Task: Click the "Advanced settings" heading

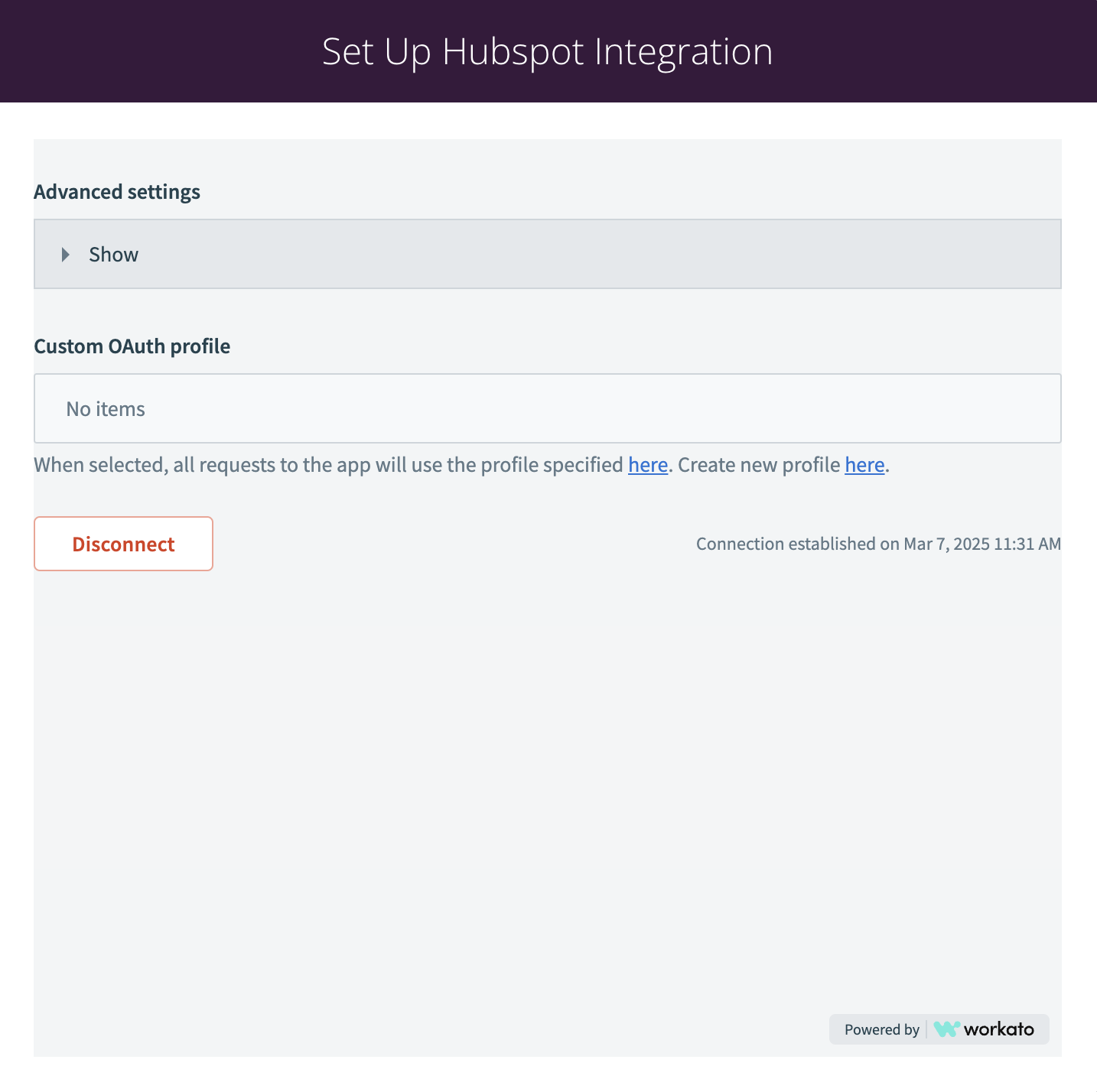Action: coord(117,192)
